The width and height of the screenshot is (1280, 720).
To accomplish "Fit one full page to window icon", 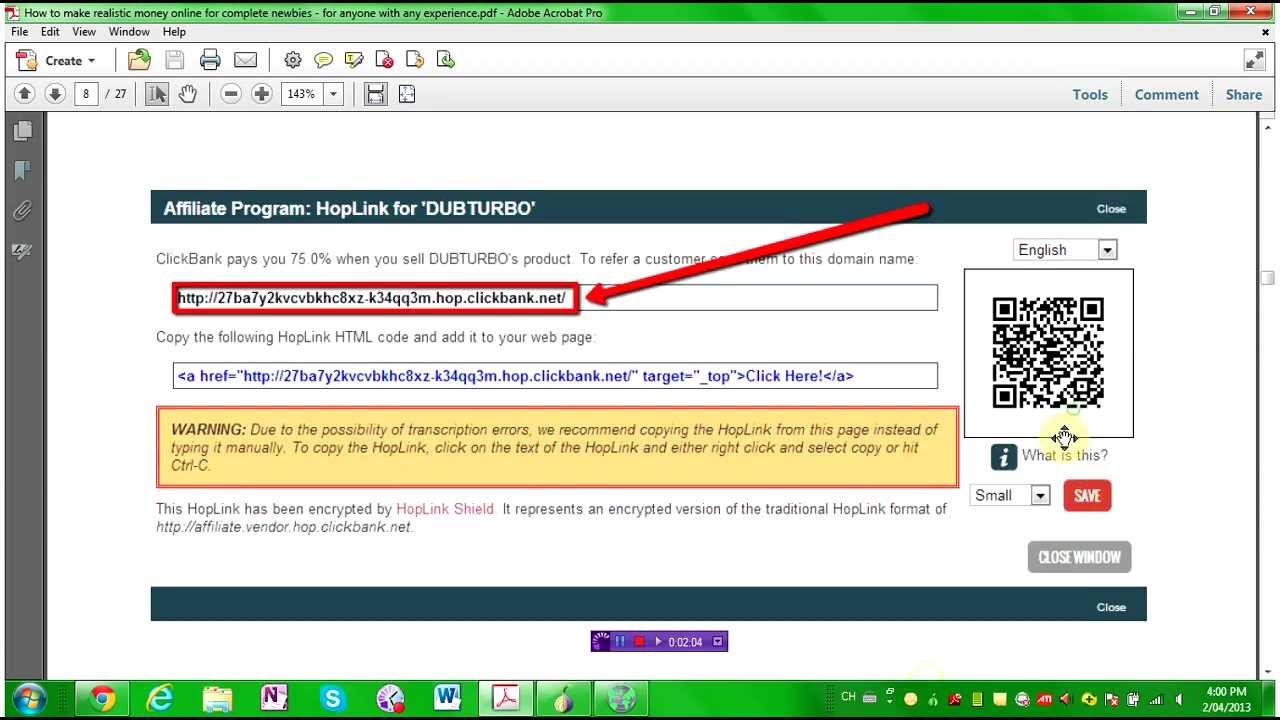I will [x=406, y=94].
